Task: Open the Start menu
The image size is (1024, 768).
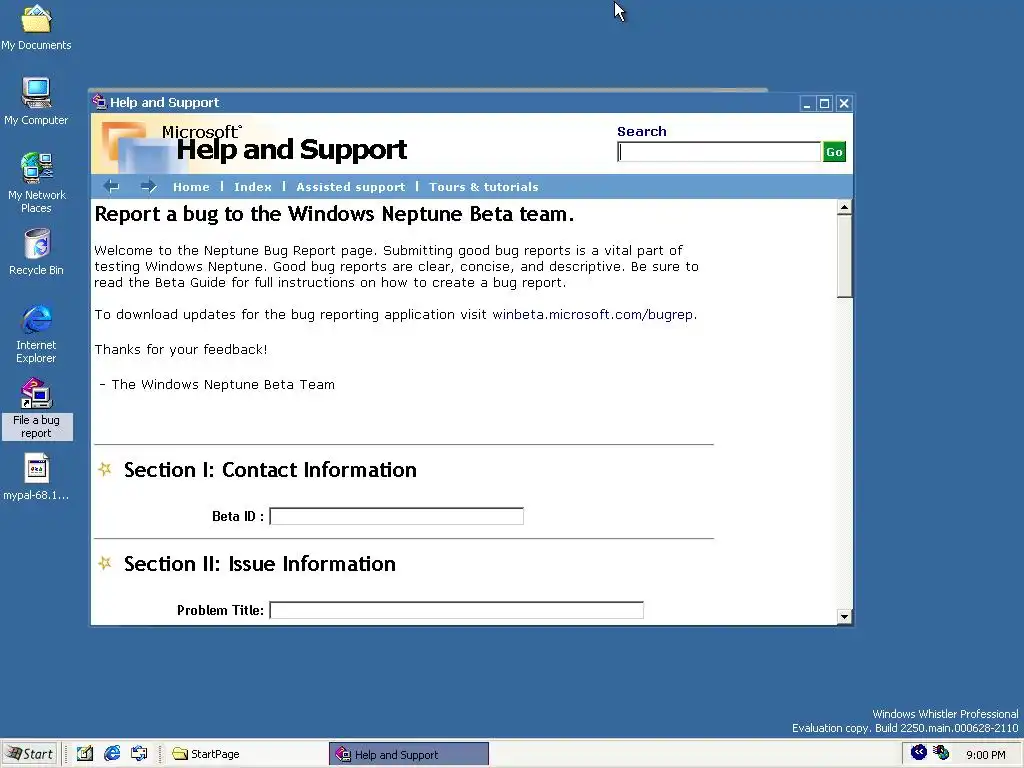Action: [30, 754]
